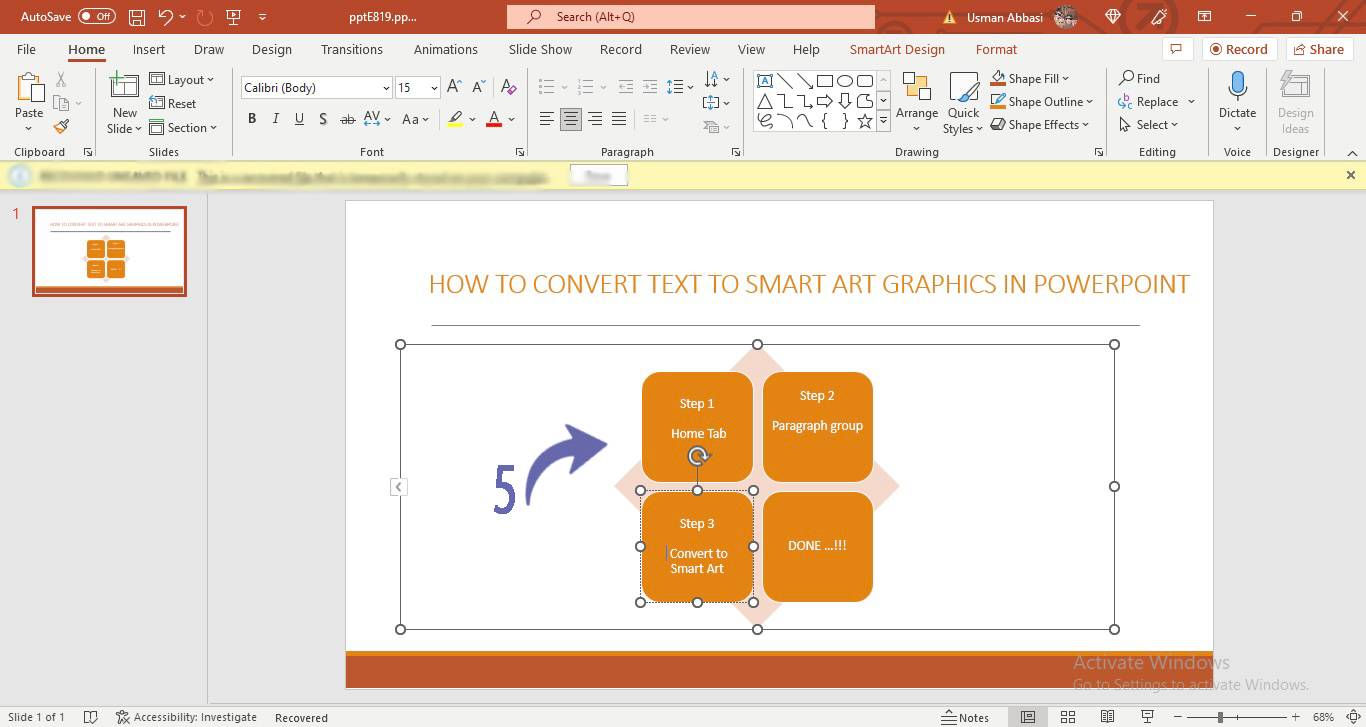Screen dimensions: 1366x727
Task: Decrease list indent level
Action: [x=626, y=88]
